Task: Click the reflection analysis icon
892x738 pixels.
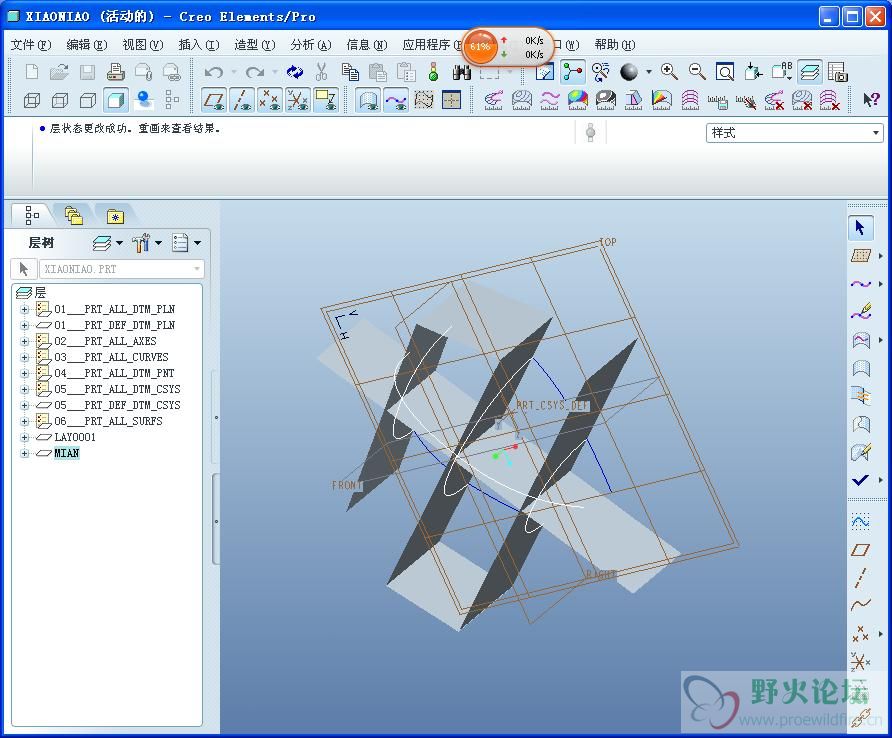Action: pyautogui.click(x=605, y=100)
